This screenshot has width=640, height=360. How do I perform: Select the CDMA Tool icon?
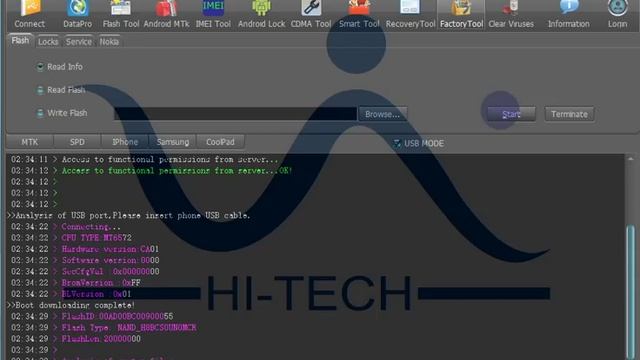[311, 14]
